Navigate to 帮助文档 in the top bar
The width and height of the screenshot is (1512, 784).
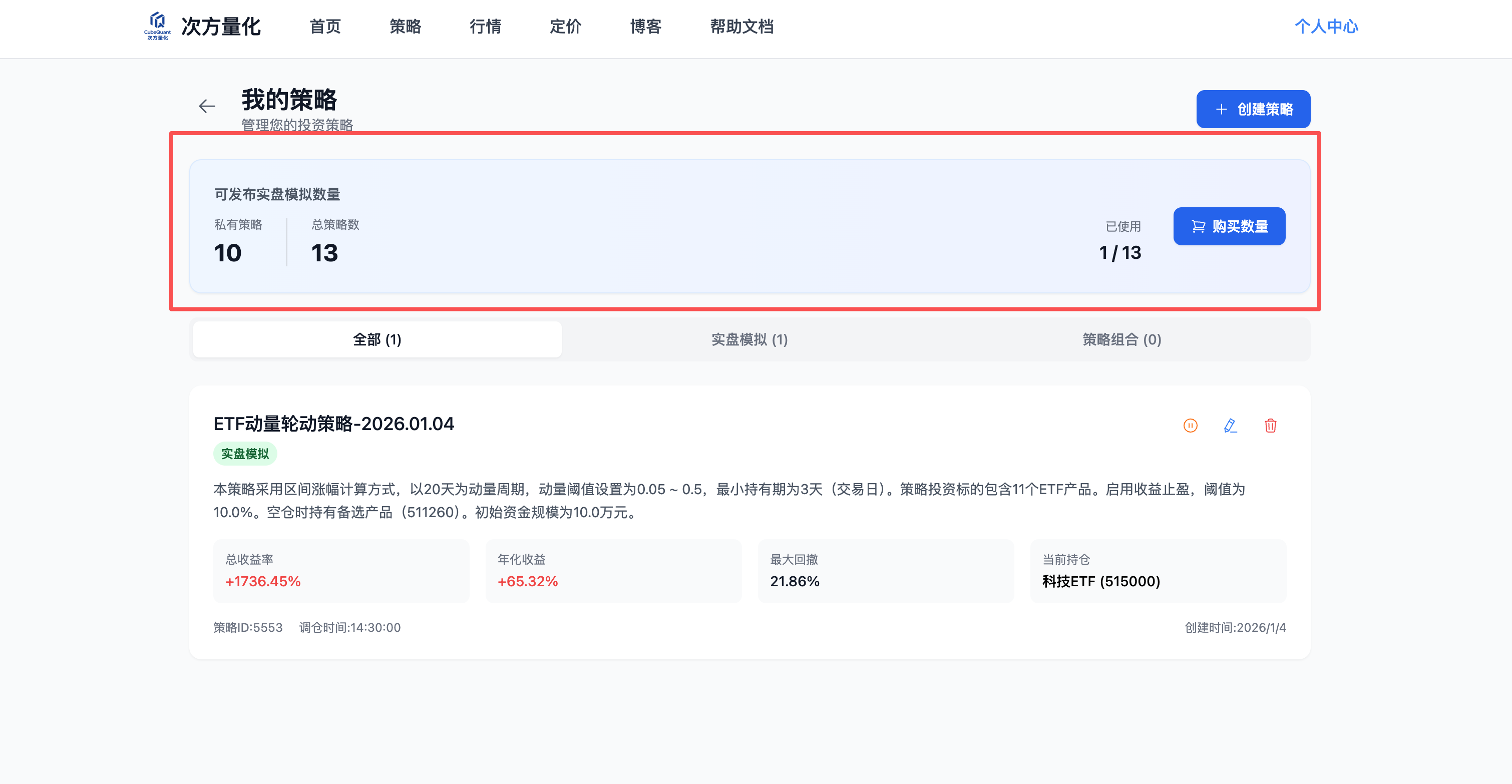[741, 27]
